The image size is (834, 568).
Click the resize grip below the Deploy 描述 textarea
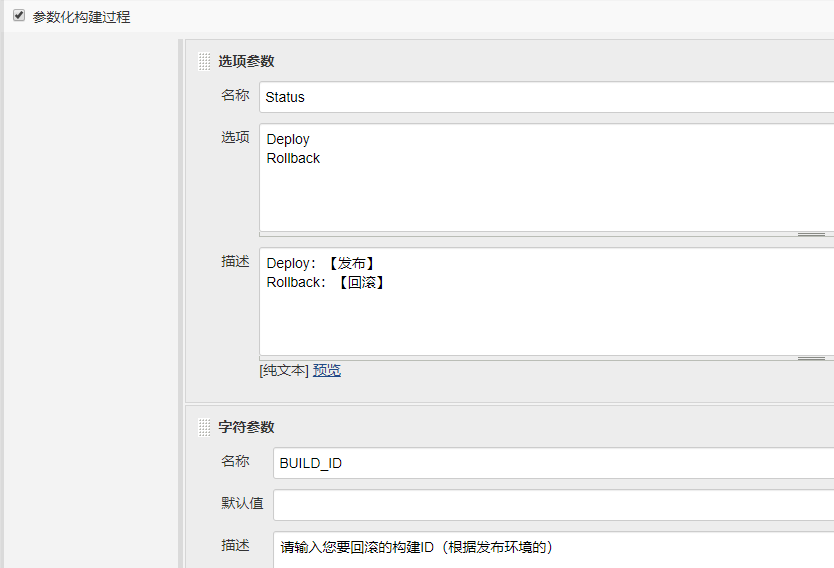pos(811,358)
